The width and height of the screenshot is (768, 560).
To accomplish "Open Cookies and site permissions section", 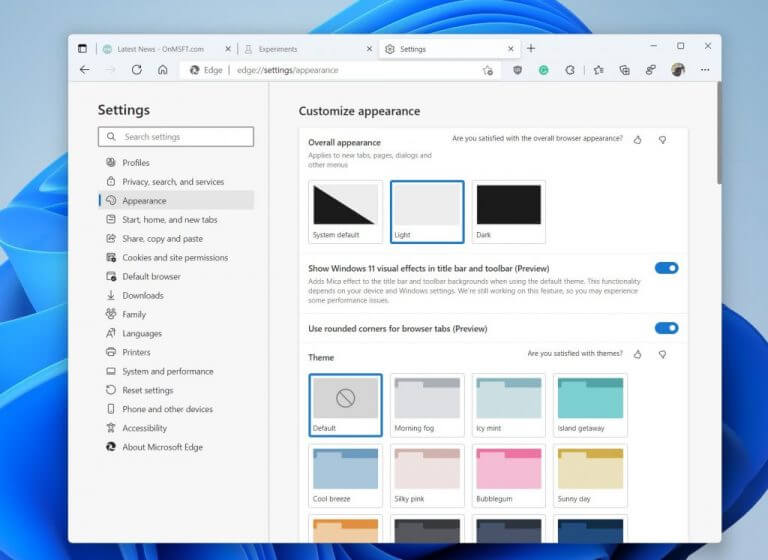I will (x=176, y=257).
